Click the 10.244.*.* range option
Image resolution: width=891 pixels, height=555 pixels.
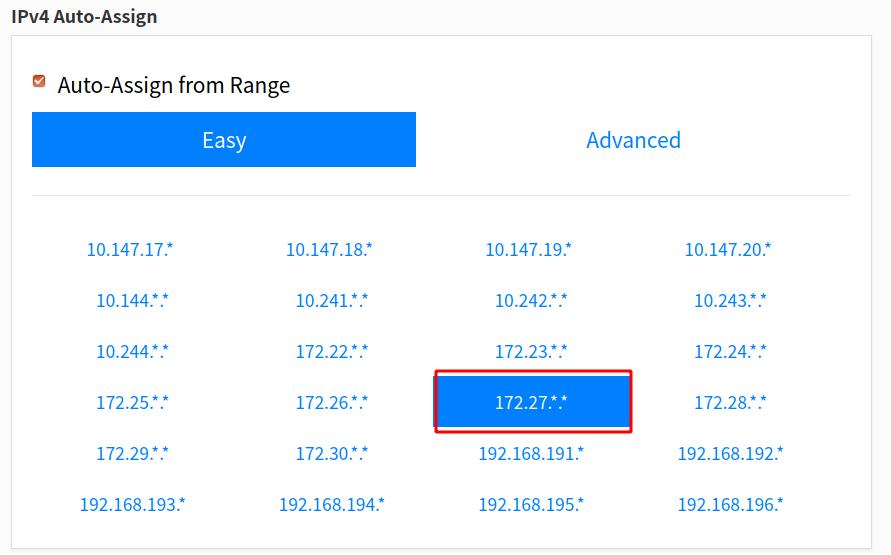coord(132,352)
